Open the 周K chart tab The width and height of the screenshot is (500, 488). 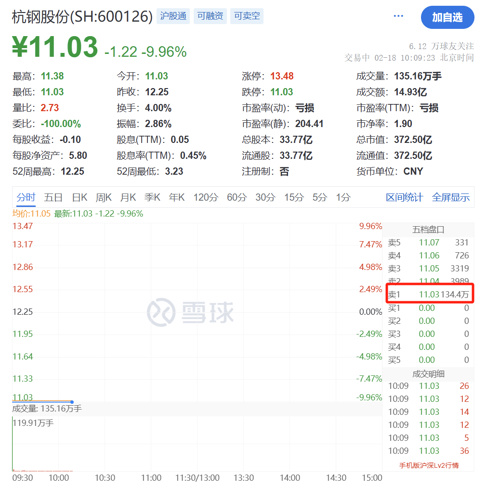pyautogui.click(x=104, y=197)
